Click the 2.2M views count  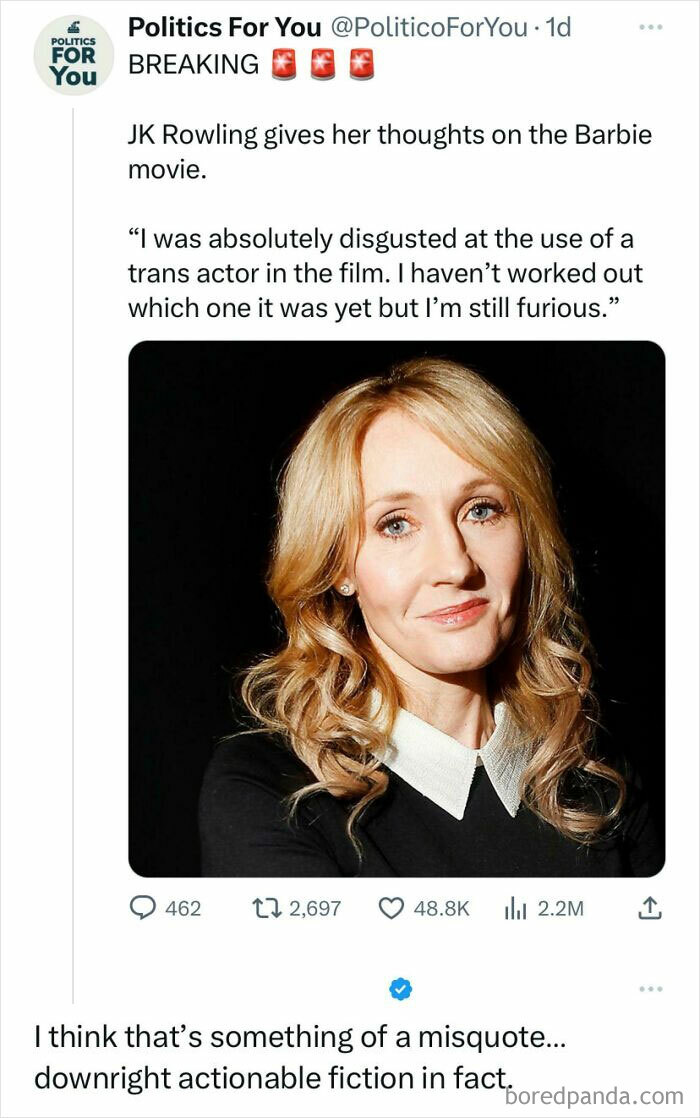tap(560, 908)
